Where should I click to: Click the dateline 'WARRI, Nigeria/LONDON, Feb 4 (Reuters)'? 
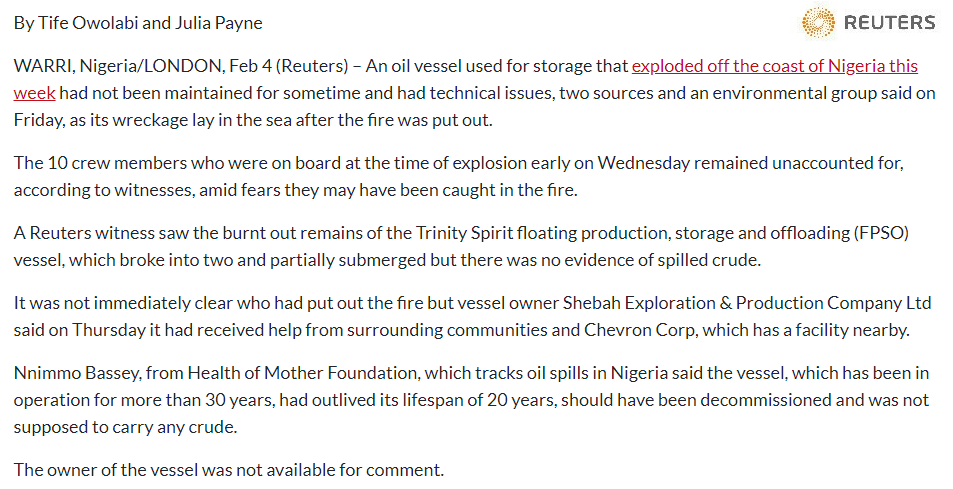(181, 66)
